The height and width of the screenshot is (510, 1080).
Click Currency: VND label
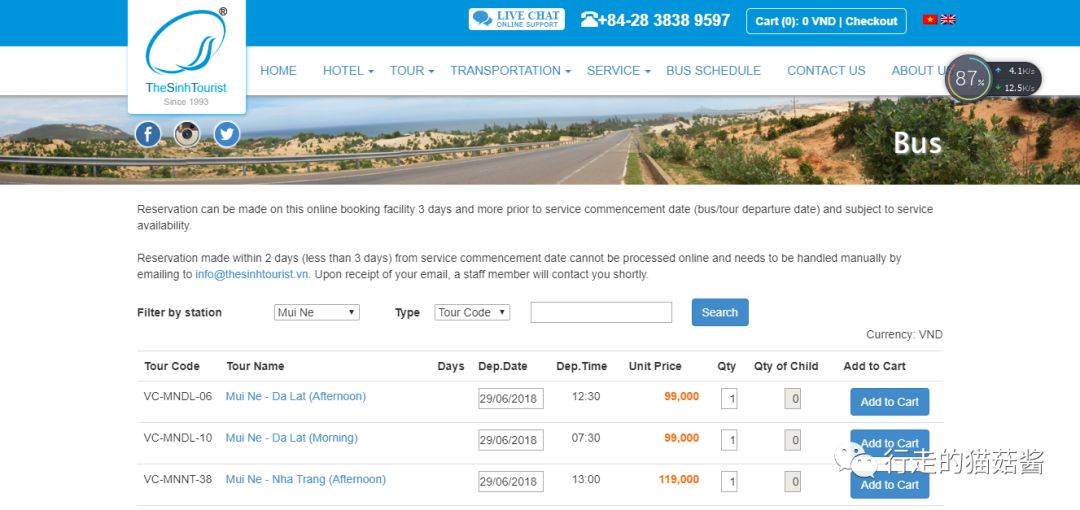904,334
